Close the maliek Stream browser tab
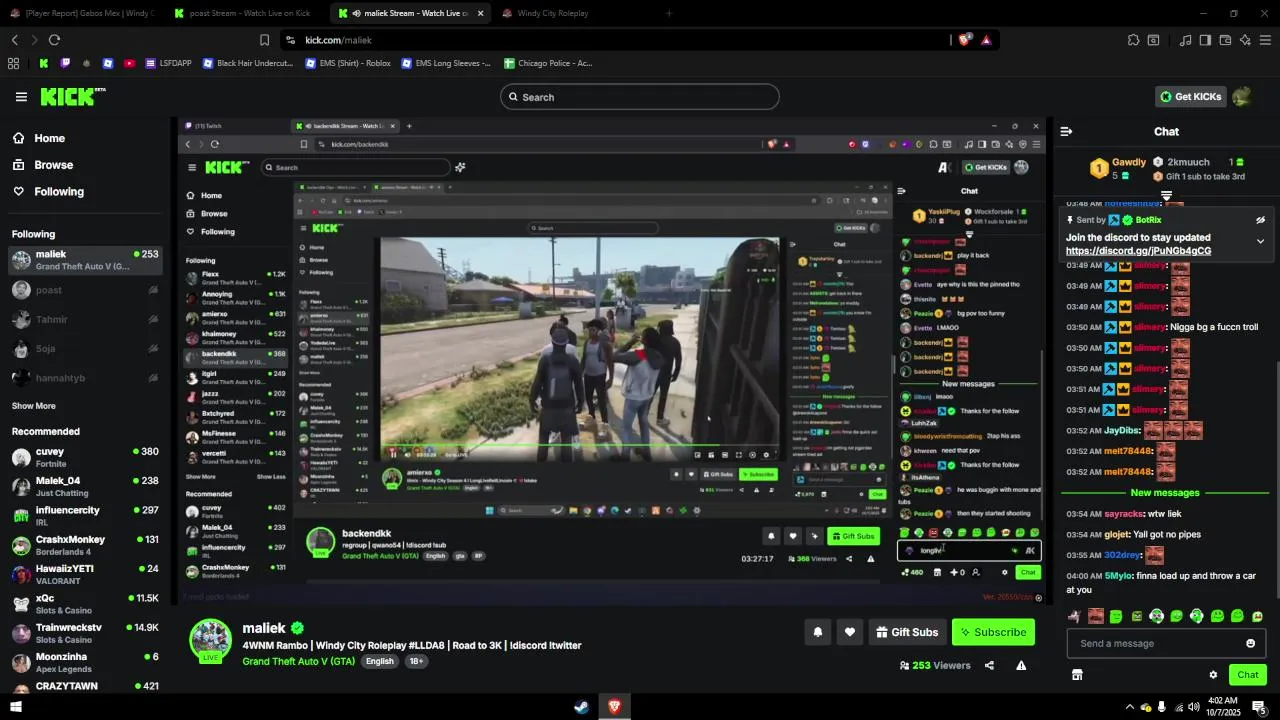This screenshot has width=1280, height=720. pos(480,13)
